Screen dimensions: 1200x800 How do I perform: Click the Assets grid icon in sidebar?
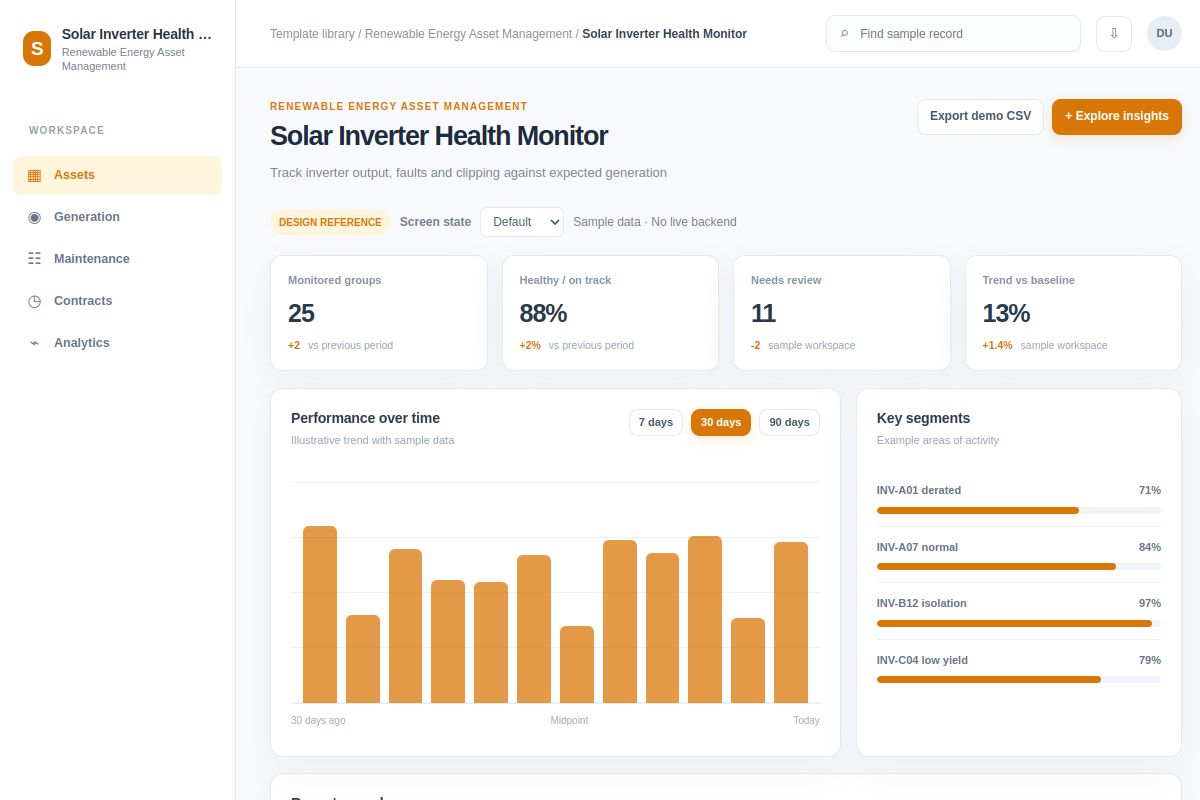34,175
